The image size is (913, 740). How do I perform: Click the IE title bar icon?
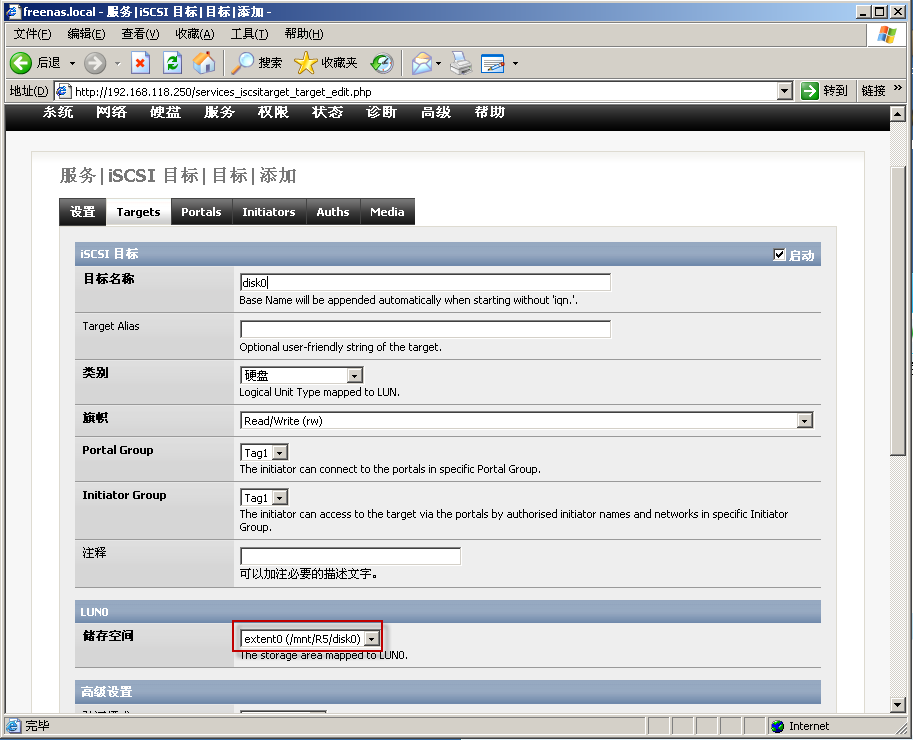(13, 12)
